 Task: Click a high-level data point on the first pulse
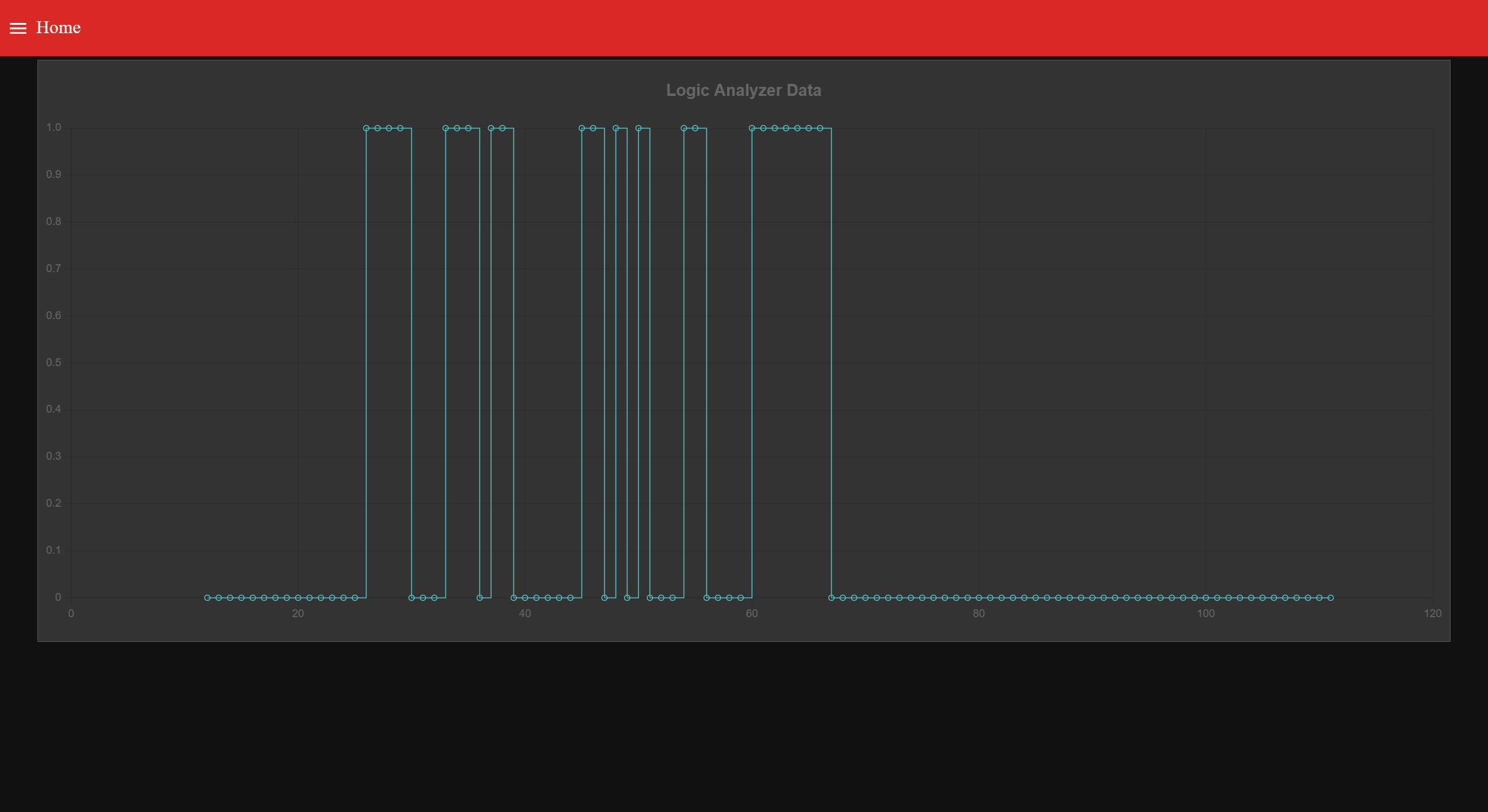[376, 127]
